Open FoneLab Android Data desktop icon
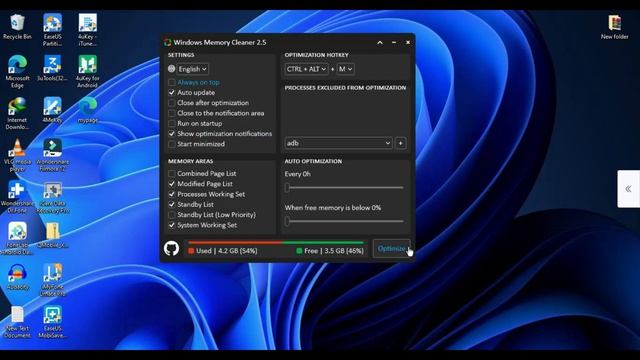 [x=17, y=239]
